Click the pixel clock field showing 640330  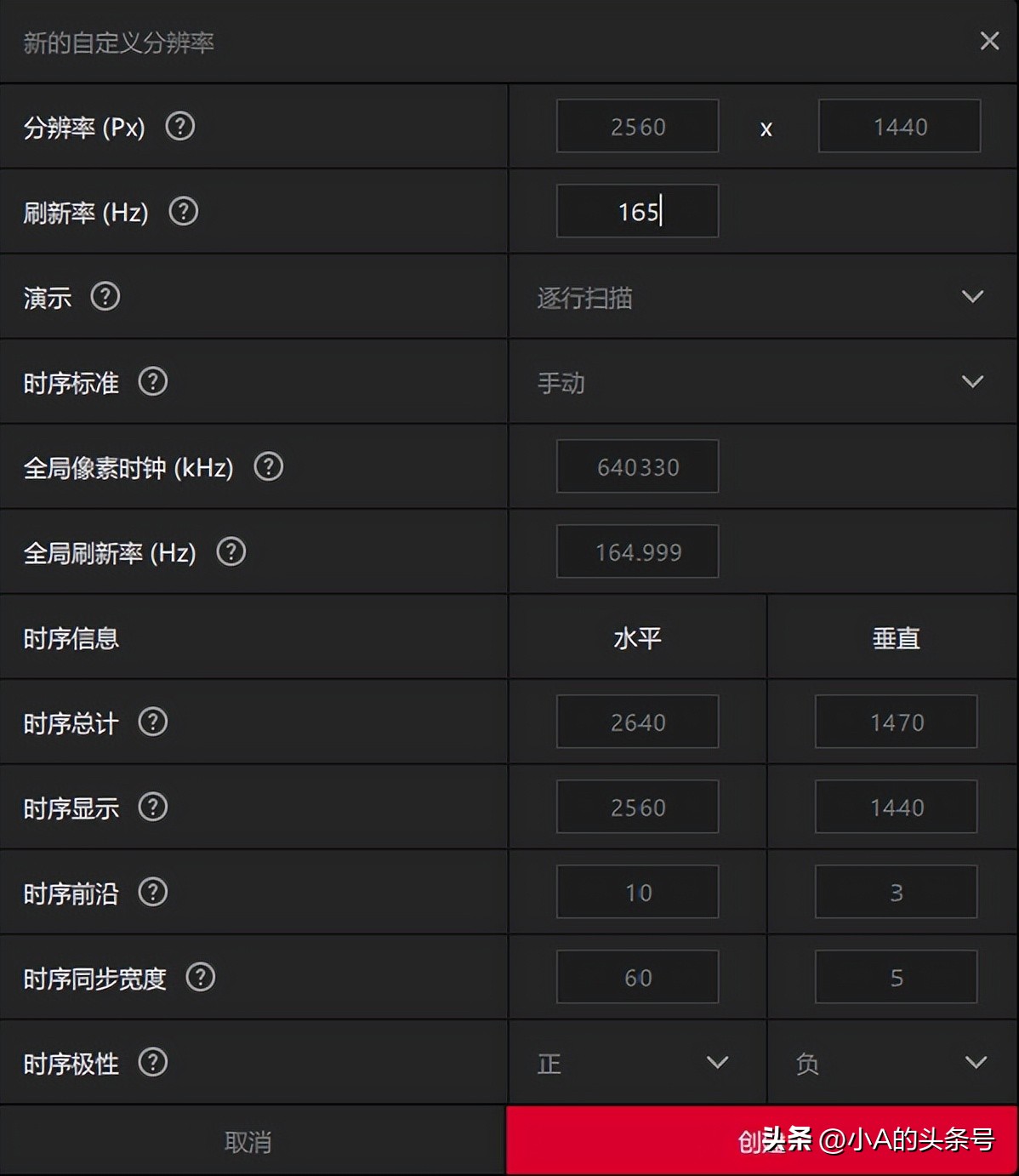[x=636, y=466]
